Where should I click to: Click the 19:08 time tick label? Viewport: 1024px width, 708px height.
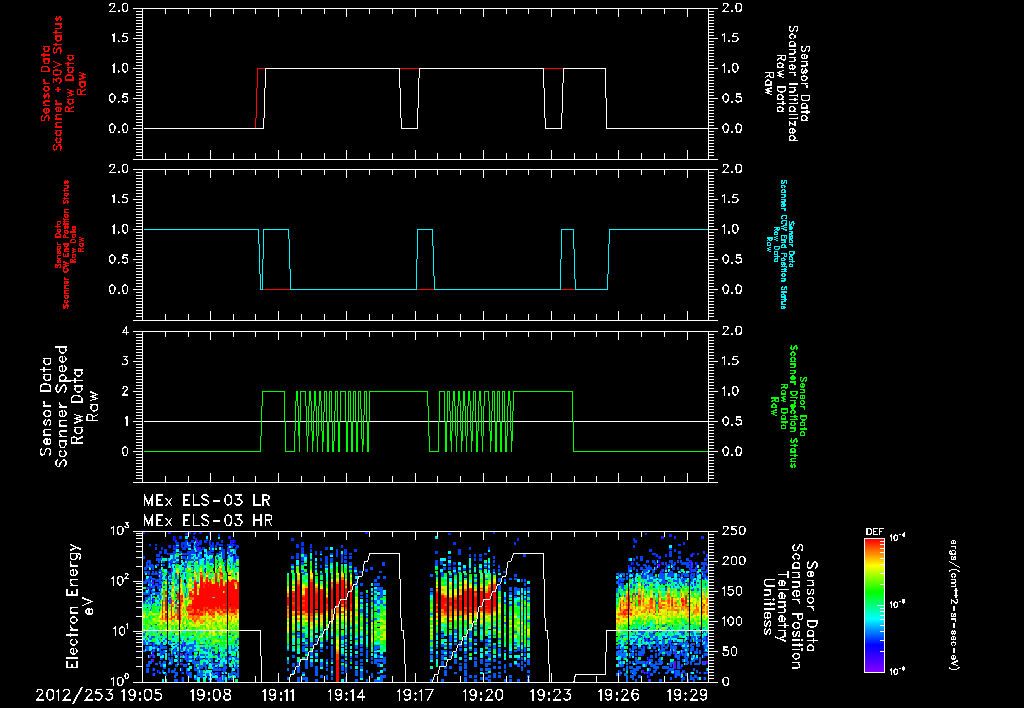click(x=210, y=696)
